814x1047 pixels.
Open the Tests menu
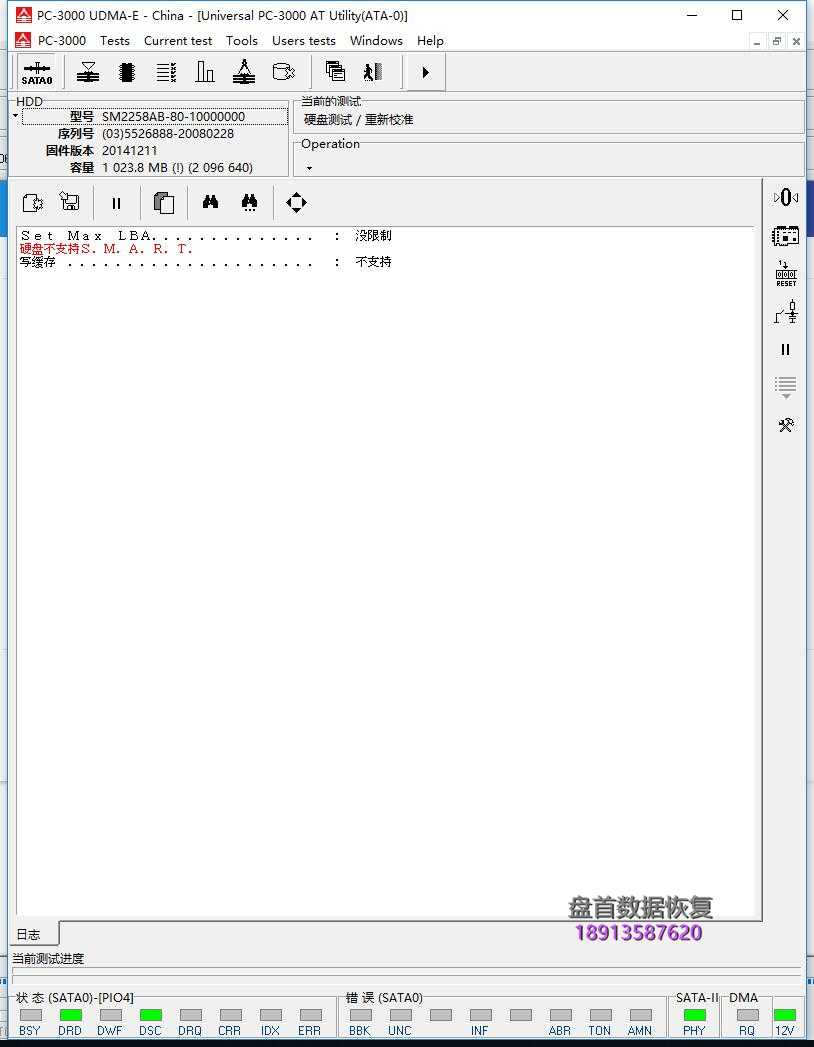click(x=115, y=41)
